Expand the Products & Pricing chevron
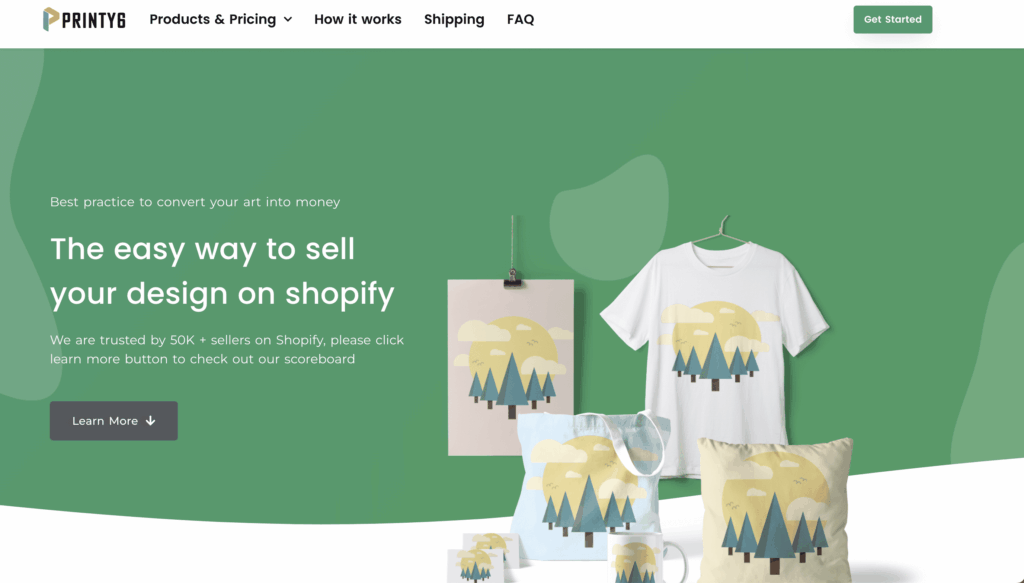 (288, 20)
